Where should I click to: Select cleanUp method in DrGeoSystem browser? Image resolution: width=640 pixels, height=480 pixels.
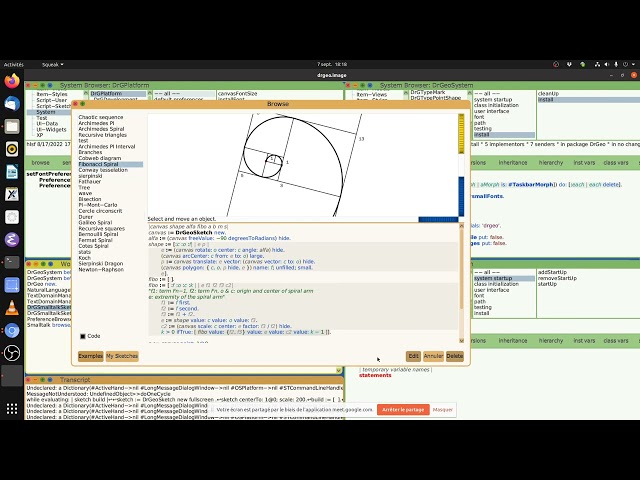point(548,93)
